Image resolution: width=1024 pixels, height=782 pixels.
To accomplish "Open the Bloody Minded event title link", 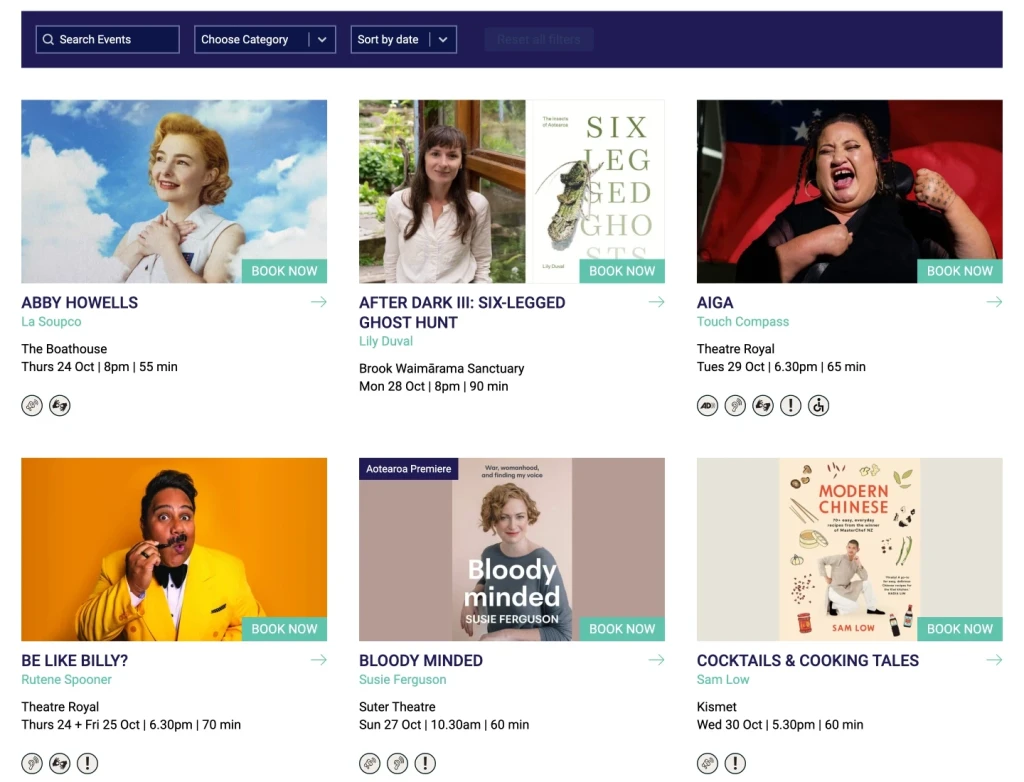I will tap(421, 660).
